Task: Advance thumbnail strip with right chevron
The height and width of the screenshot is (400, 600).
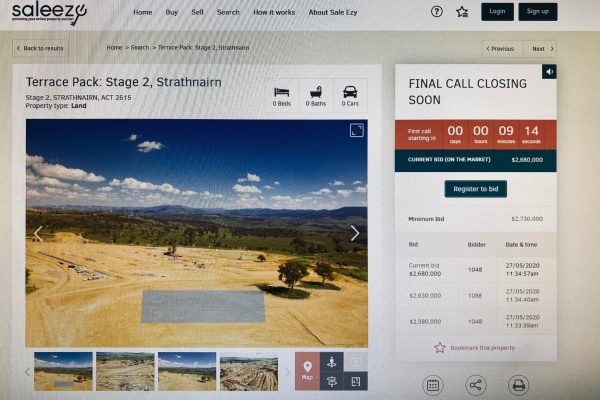Action: pyautogui.click(x=287, y=372)
